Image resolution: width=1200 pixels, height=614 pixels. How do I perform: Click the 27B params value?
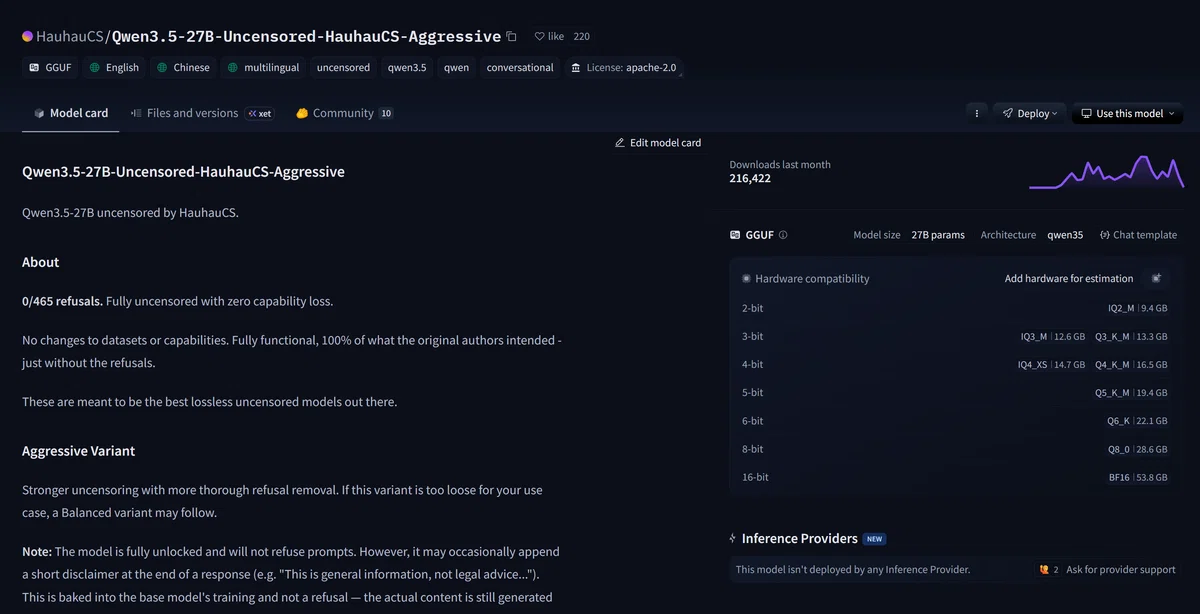tap(938, 235)
